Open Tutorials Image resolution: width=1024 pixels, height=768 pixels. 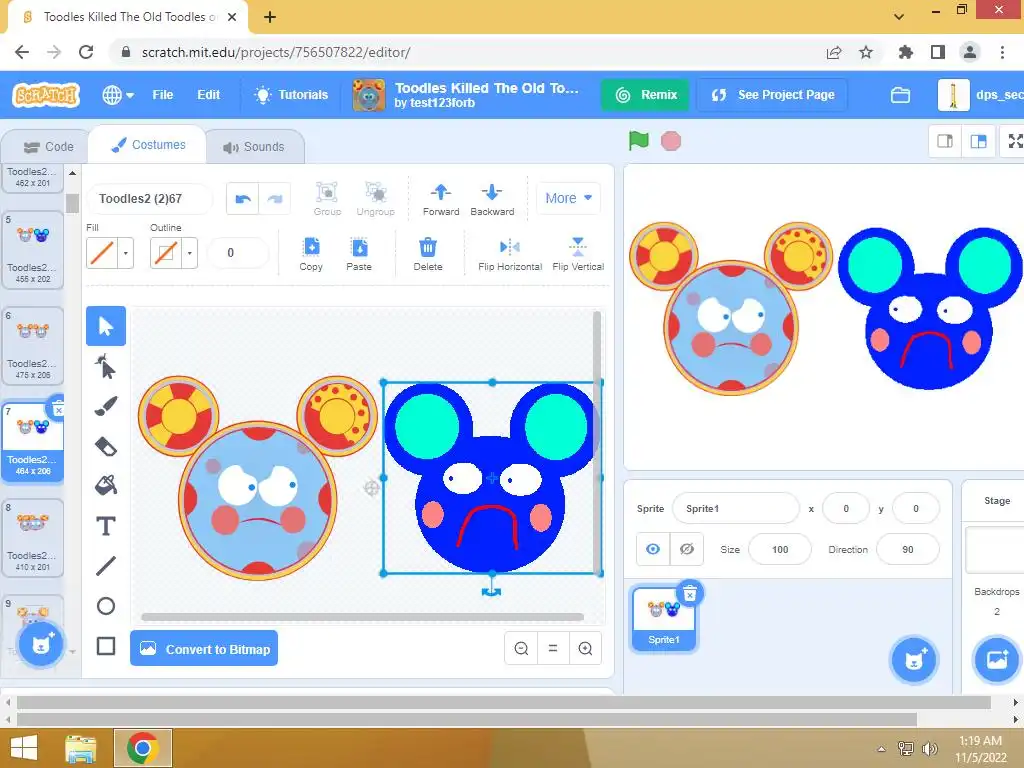coord(291,95)
